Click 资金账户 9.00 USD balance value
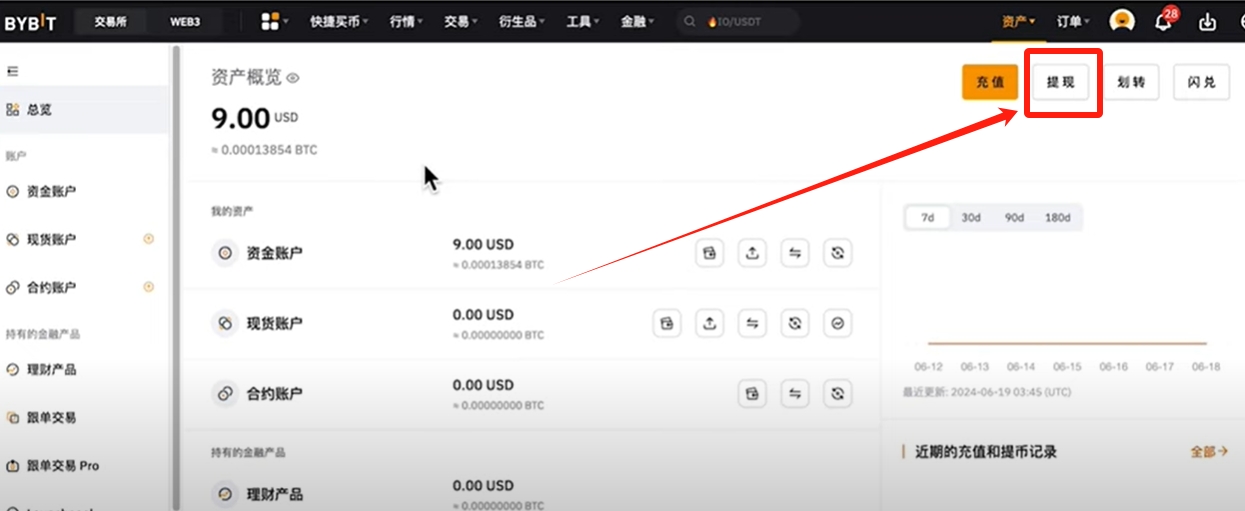The height and width of the screenshot is (511, 1245). (483, 244)
